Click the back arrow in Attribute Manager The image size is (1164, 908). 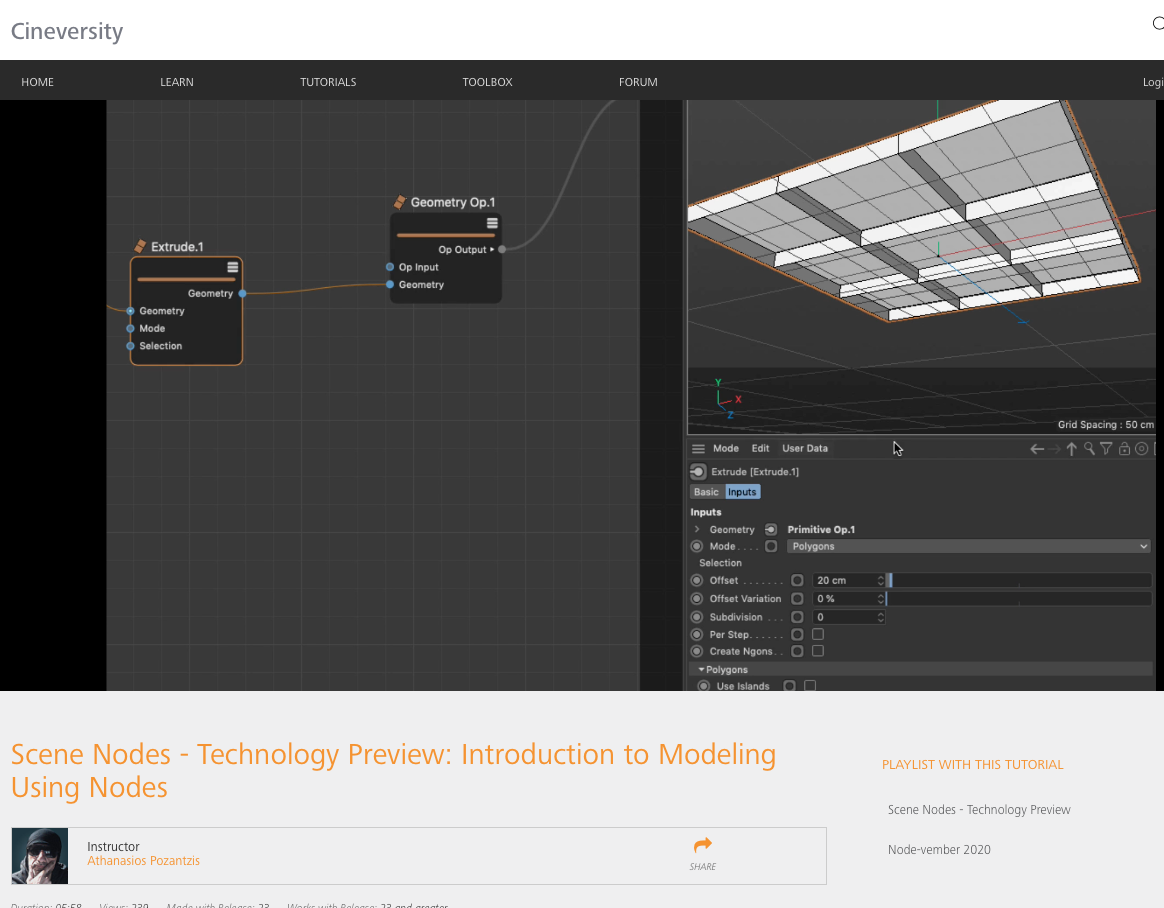(x=1037, y=448)
